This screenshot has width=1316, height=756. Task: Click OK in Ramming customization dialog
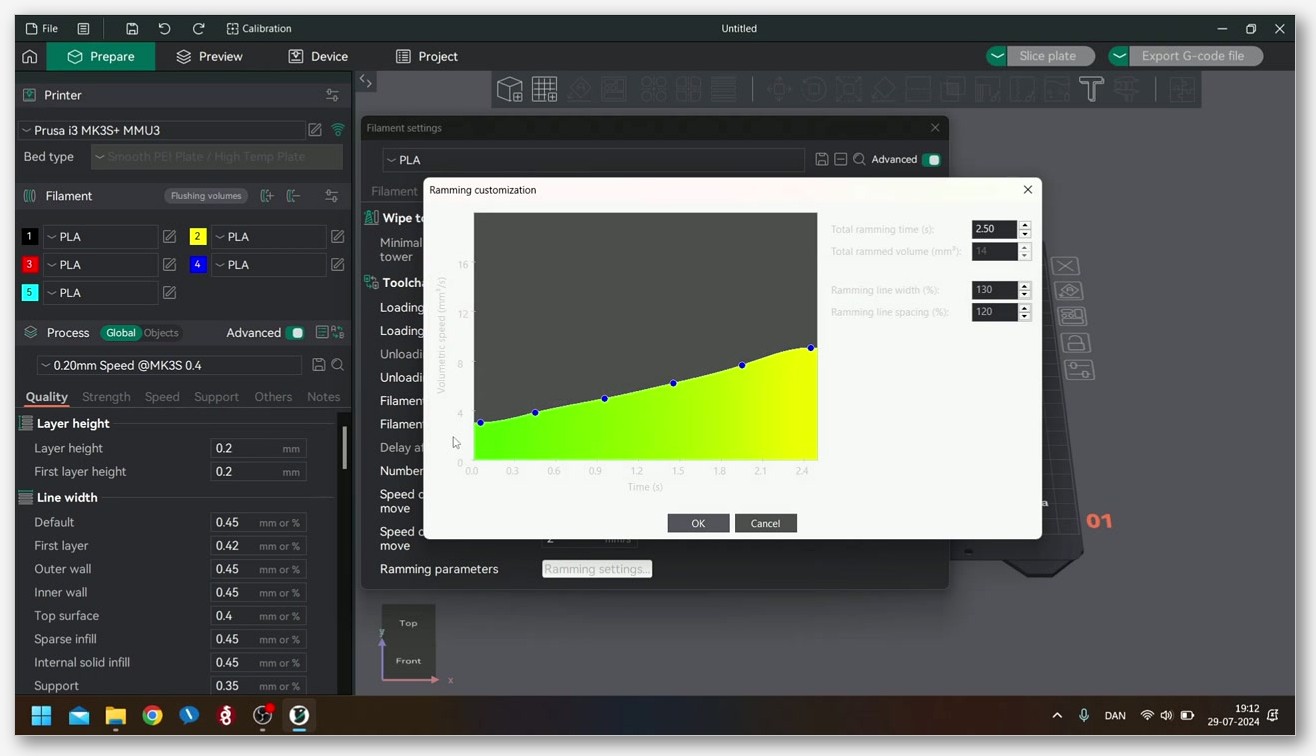click(x=698, y=523)
